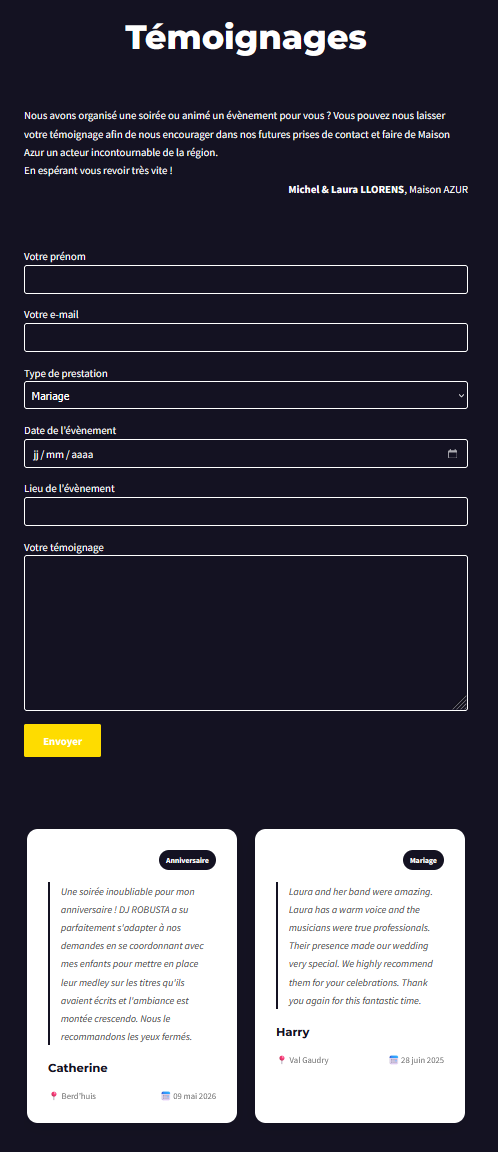Click the calendar icon beside 09 mai 2026

tap(165, 1096)
